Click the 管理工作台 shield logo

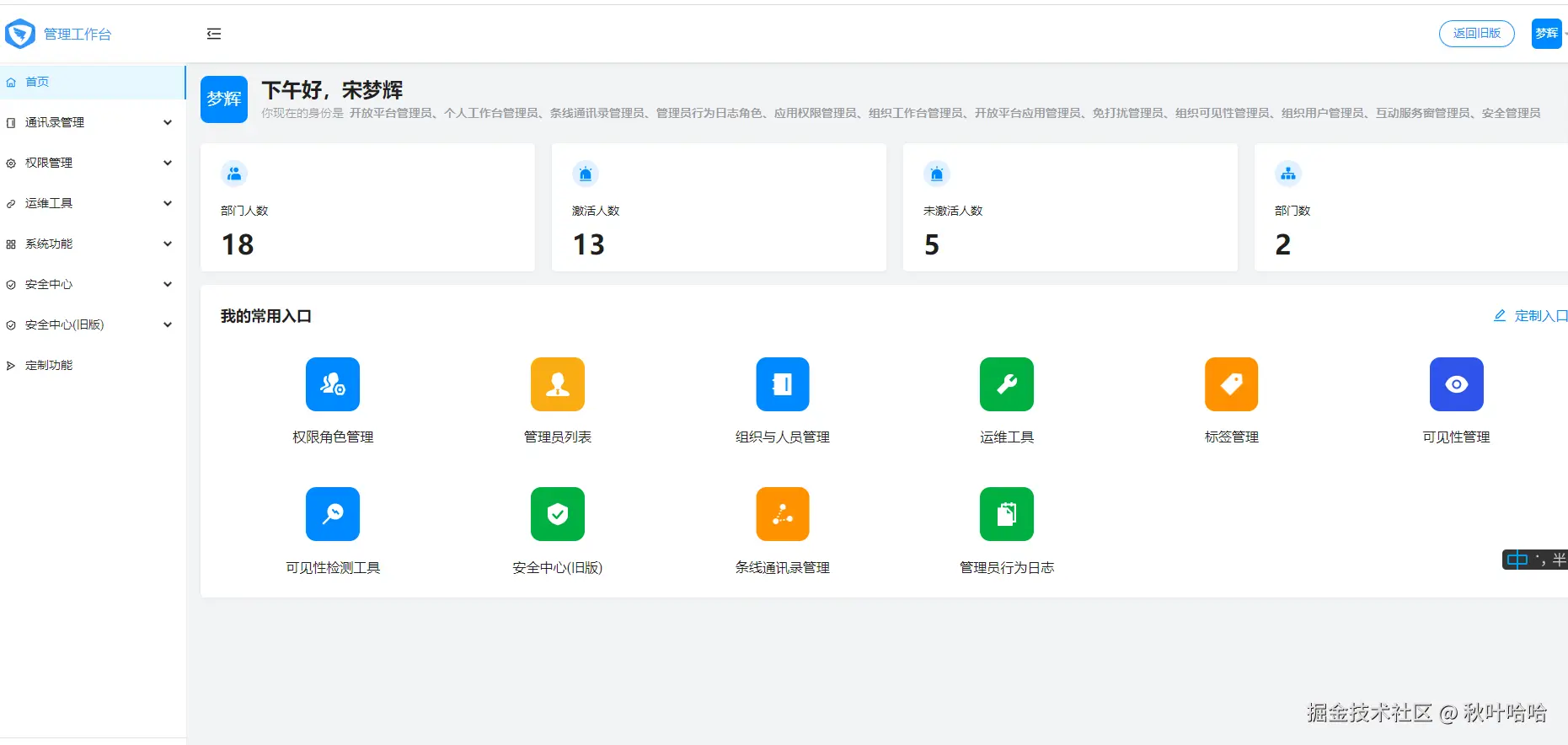click(x=20, y=34)
